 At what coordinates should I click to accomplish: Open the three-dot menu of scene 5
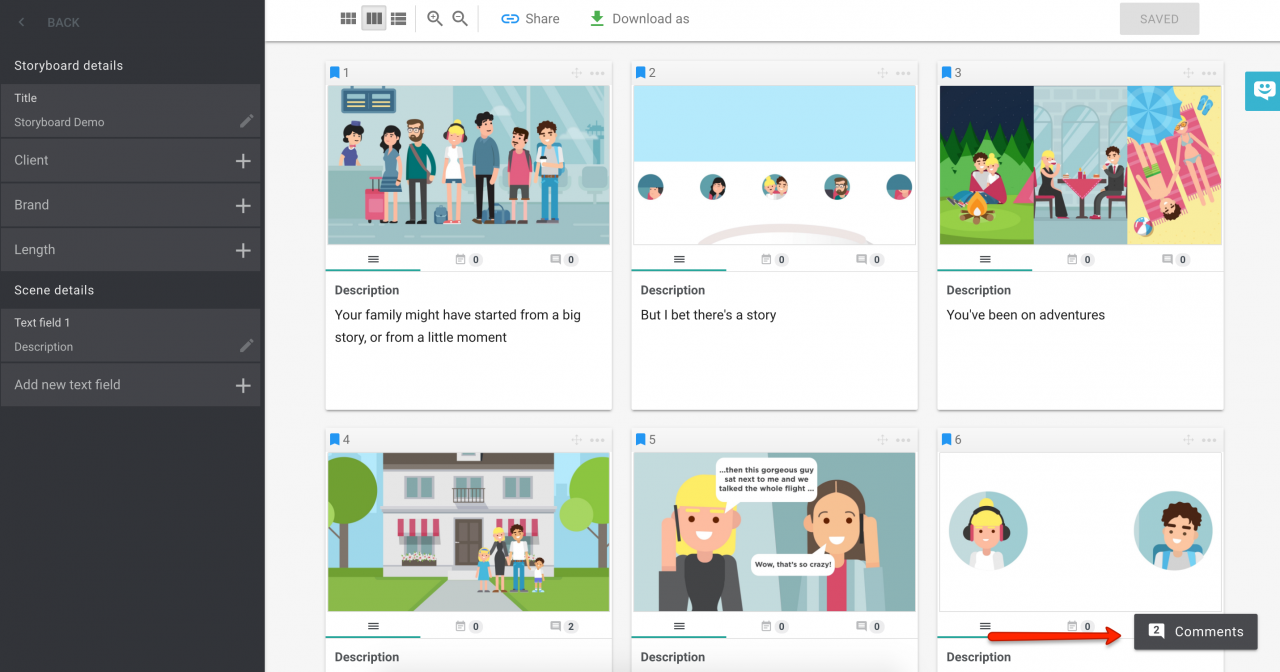click(x=903, y=440)
